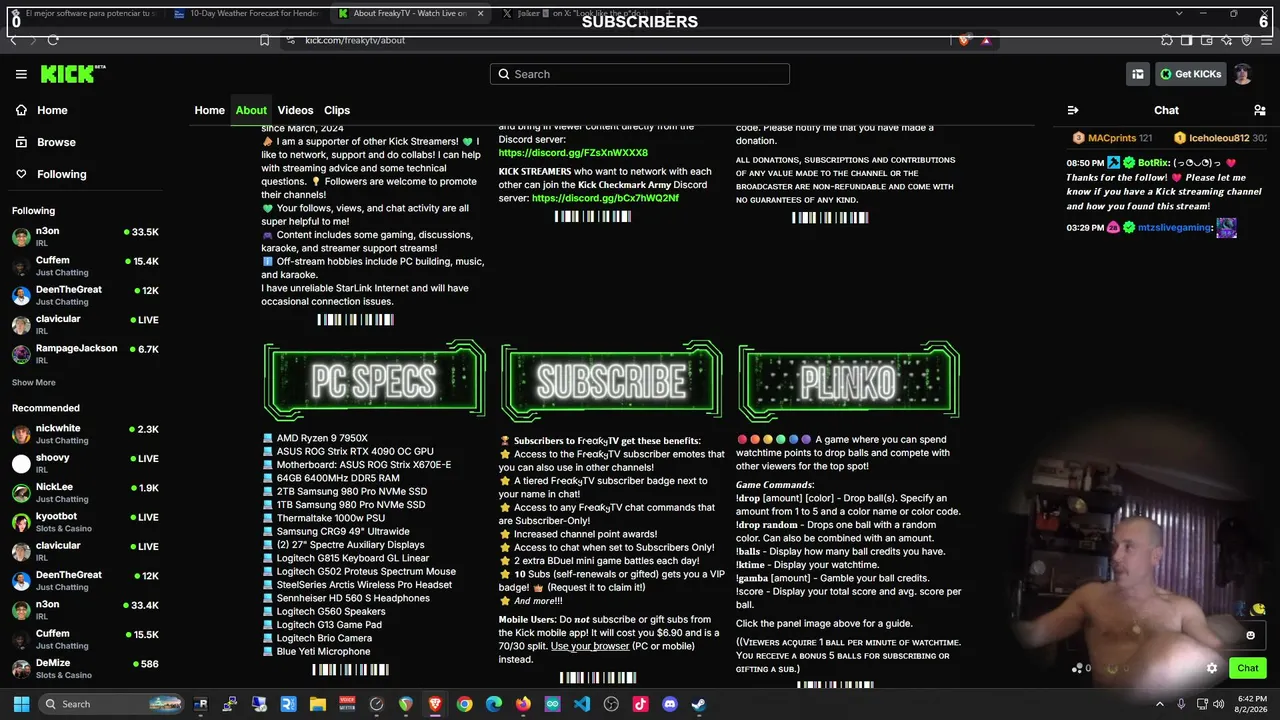1280x720 pixels.
Task: Switch to the channel Home tab
Action: pos(209,110)
